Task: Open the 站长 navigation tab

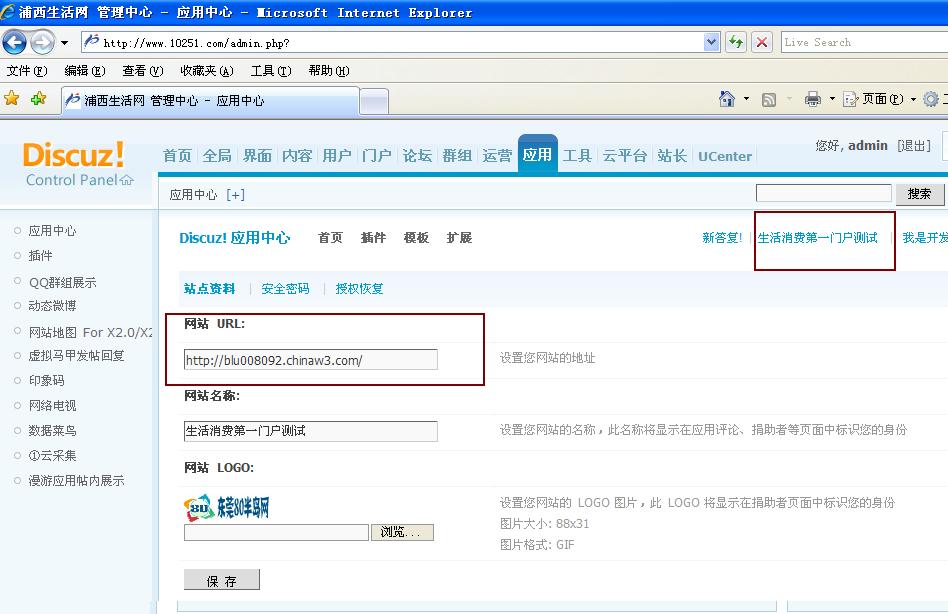Action: [x=672, y=156]
